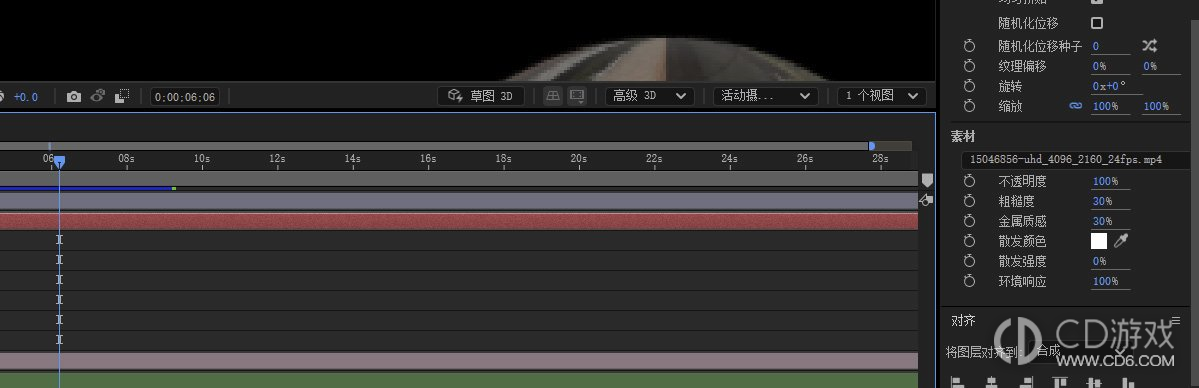Select the pink layer bar

pos(459,360)
